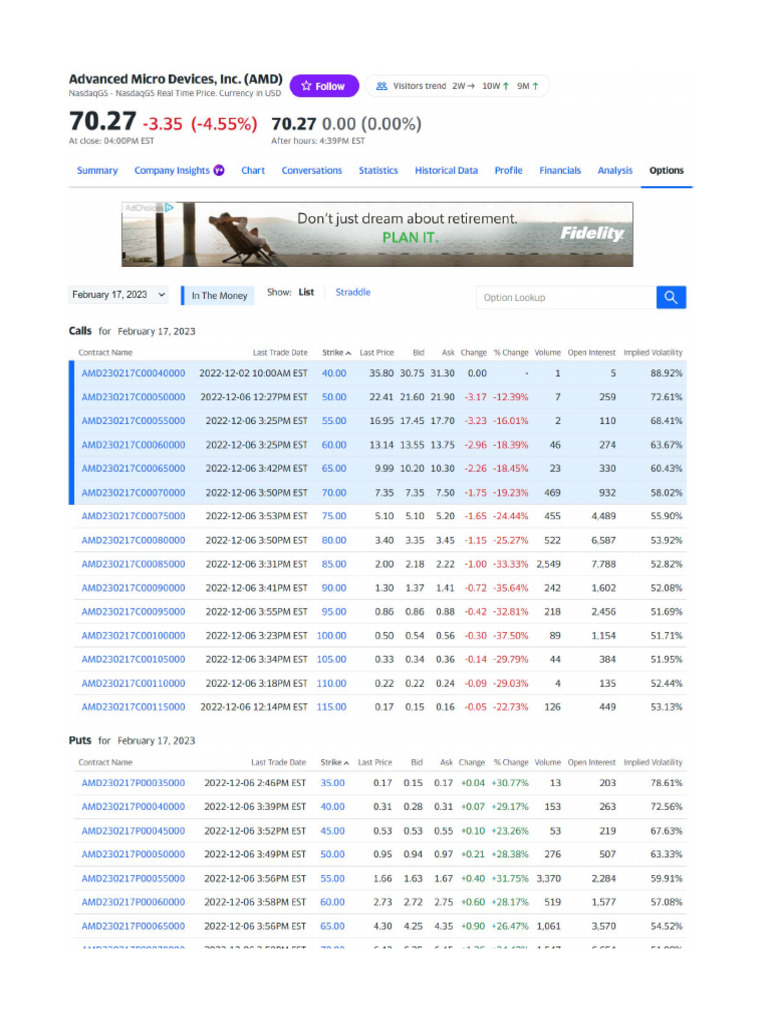Viewport: 768px width, 1024px height.
Task: Click the Company Insights premium badge icon
Action: [x=219, y=170]
